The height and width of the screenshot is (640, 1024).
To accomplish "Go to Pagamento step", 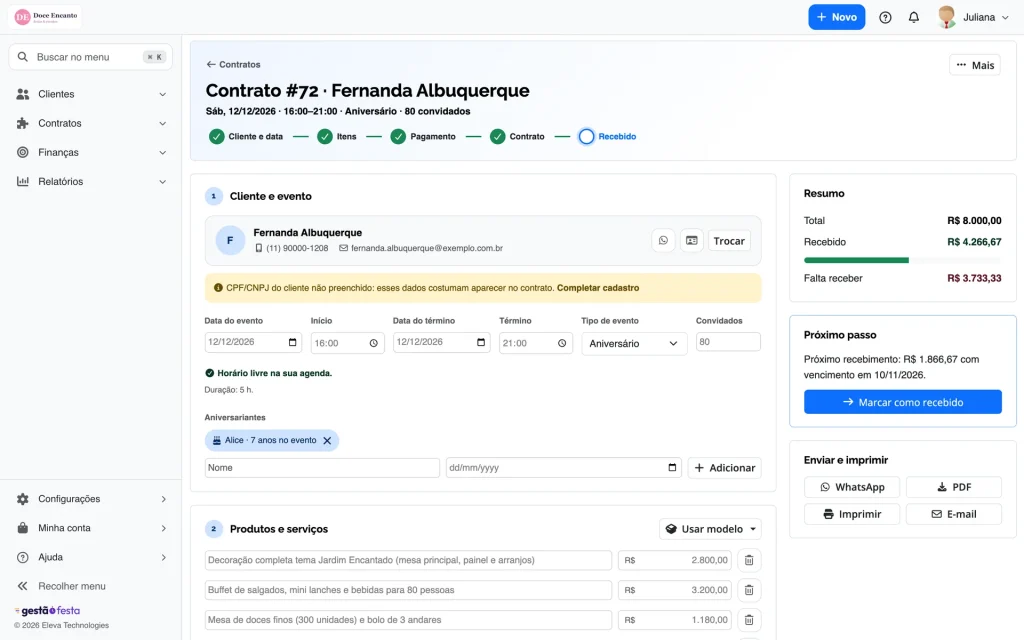I will (423, 136).
